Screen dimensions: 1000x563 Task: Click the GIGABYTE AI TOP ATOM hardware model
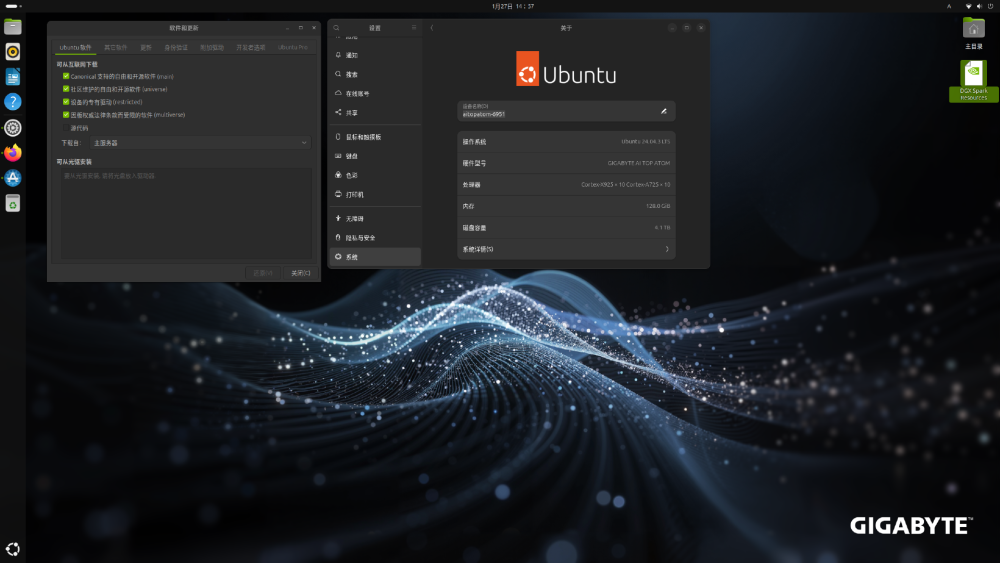pyautogui.click(x=638, y=163)
